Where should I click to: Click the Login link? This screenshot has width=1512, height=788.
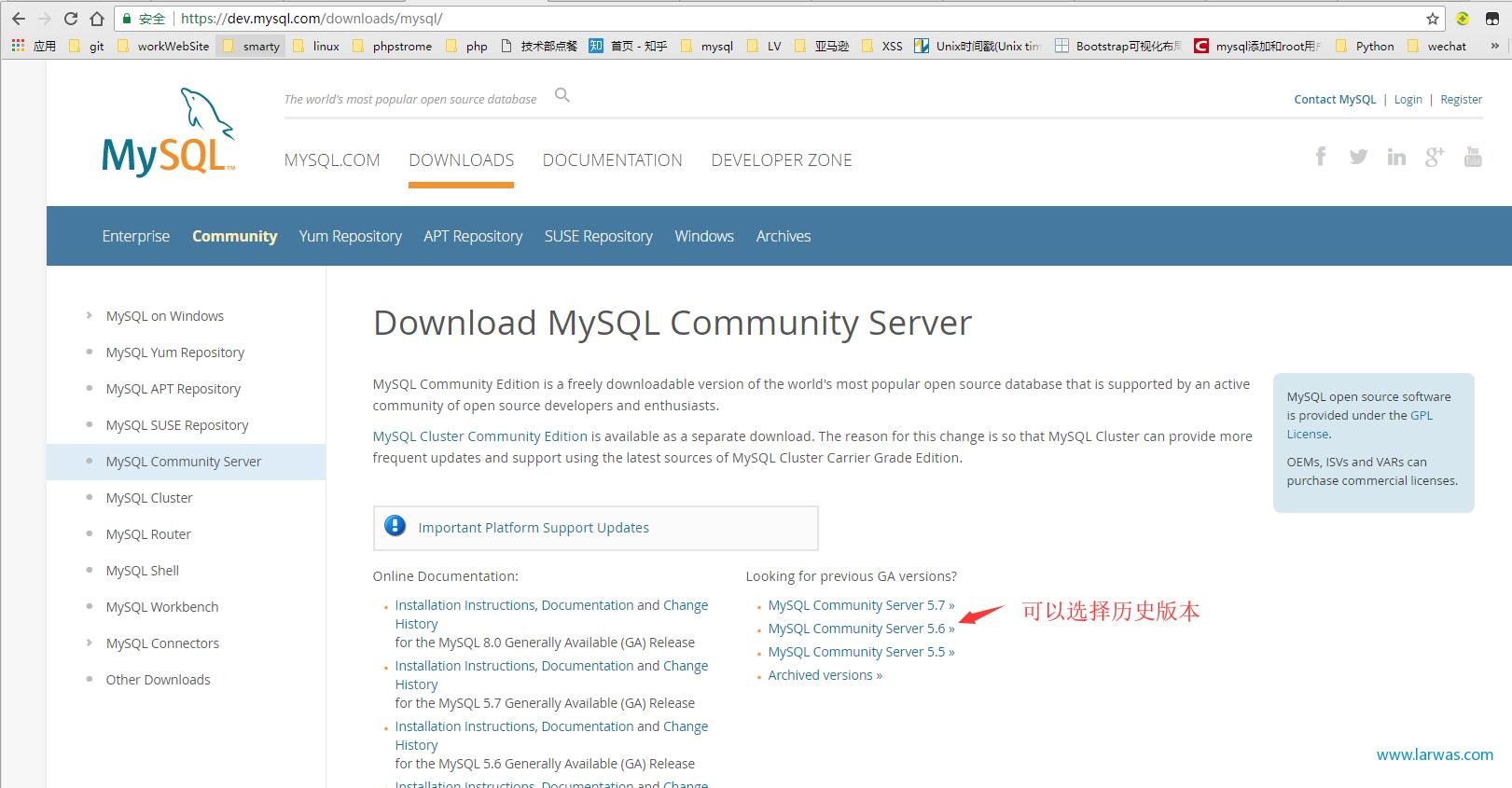1408,100
